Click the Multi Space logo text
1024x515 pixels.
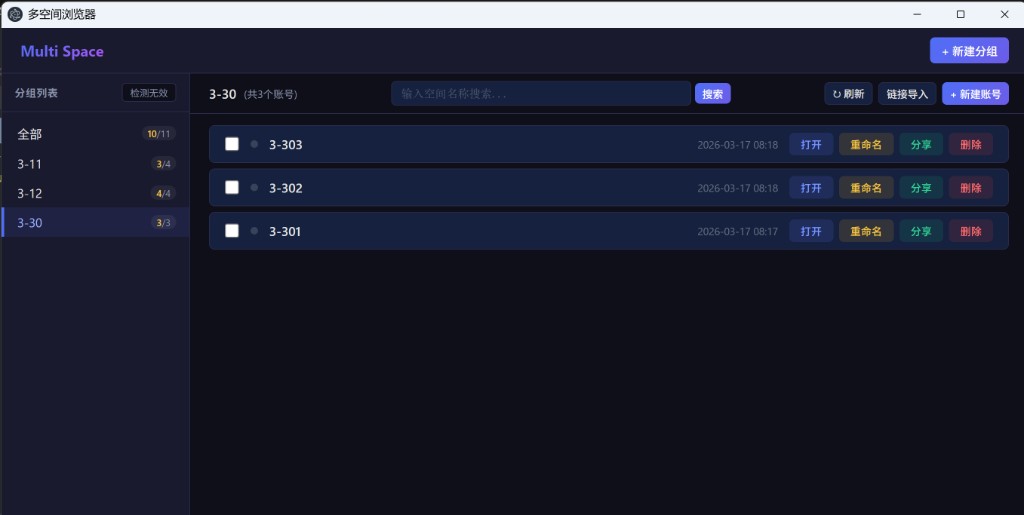coord(62,52)
